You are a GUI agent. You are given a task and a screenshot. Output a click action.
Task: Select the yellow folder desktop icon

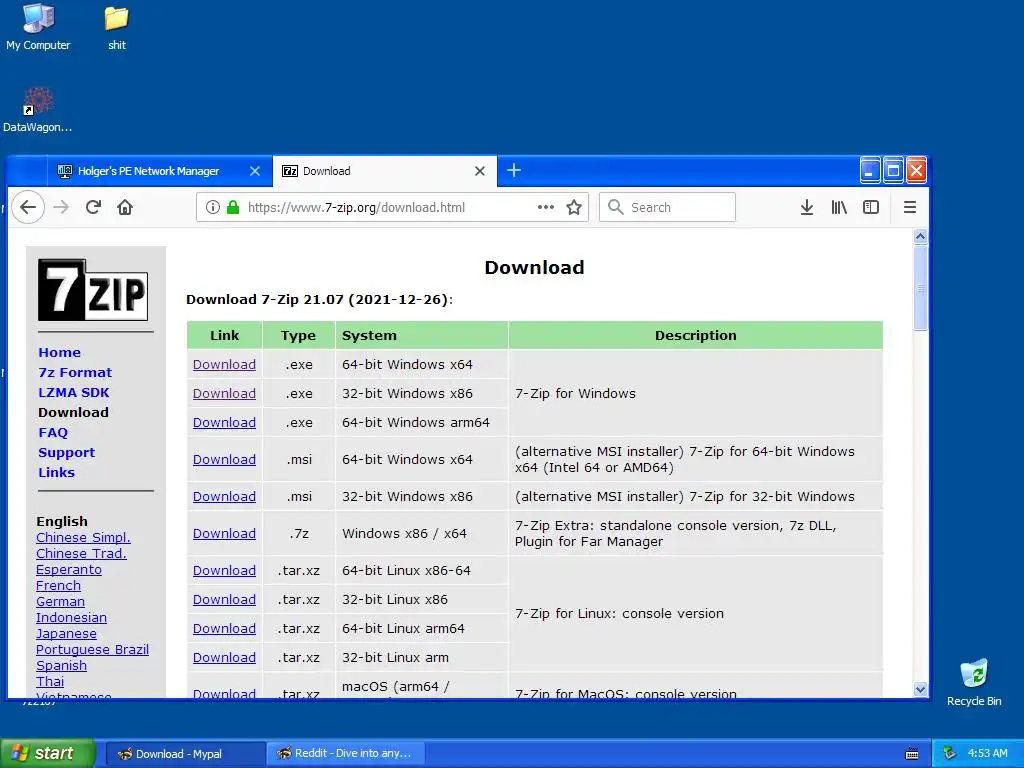click(x=116, y=27)
